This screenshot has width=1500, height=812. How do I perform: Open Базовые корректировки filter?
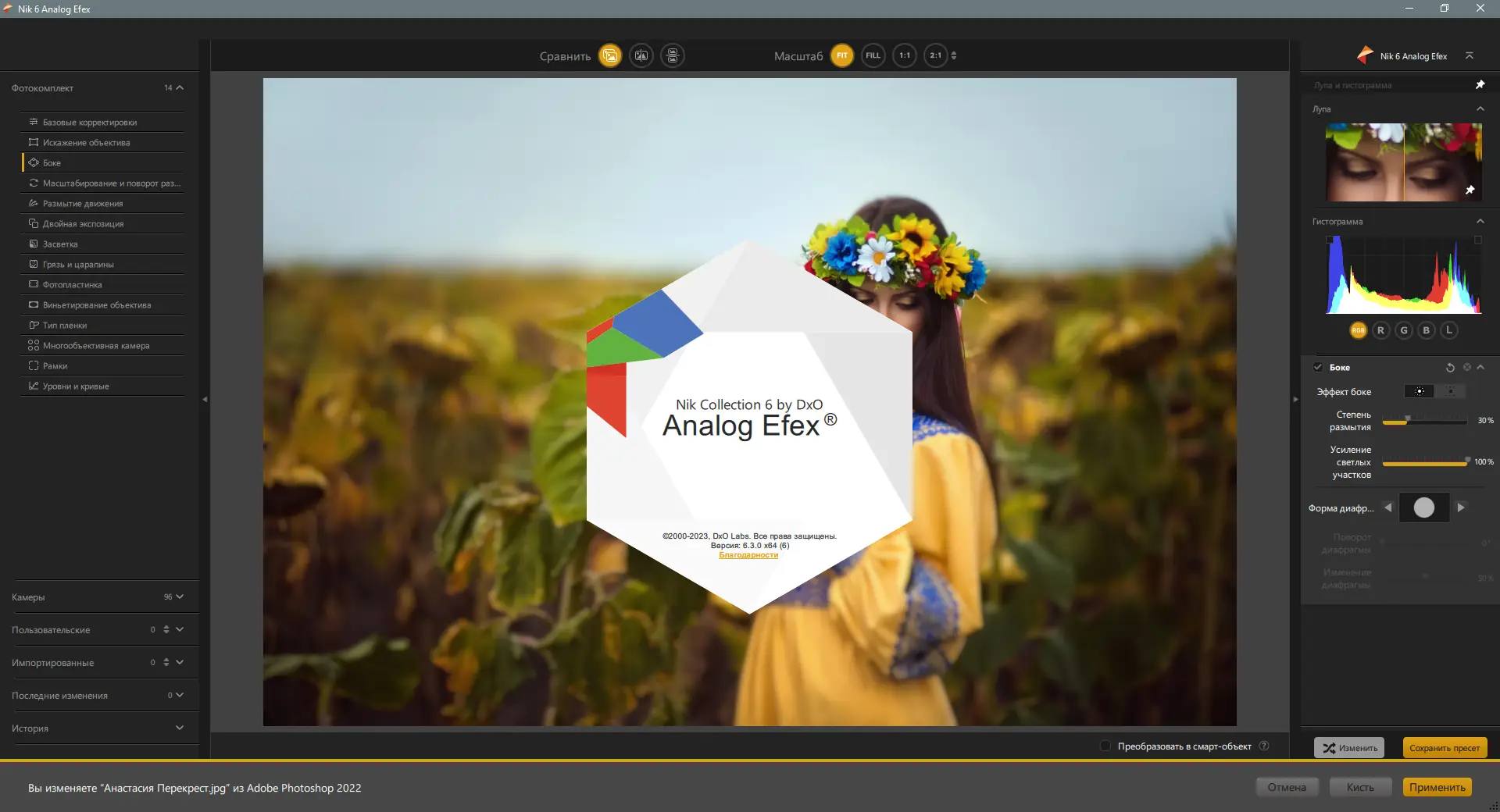point(102,122)
